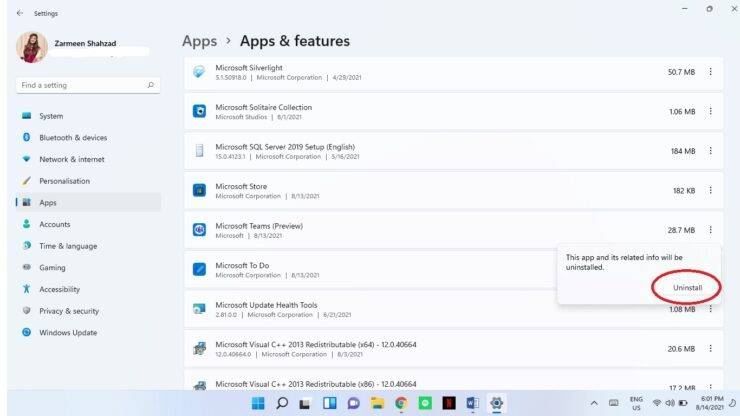Open Windows Update settings

(x=88, y=332)
